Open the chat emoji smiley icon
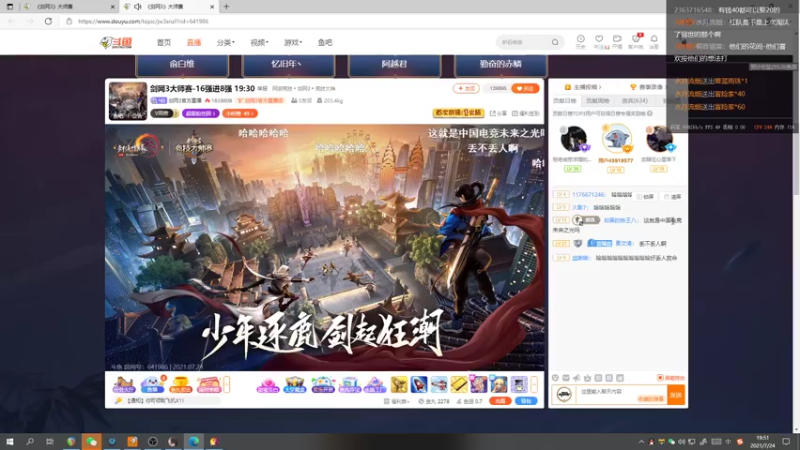 (555, 378)
